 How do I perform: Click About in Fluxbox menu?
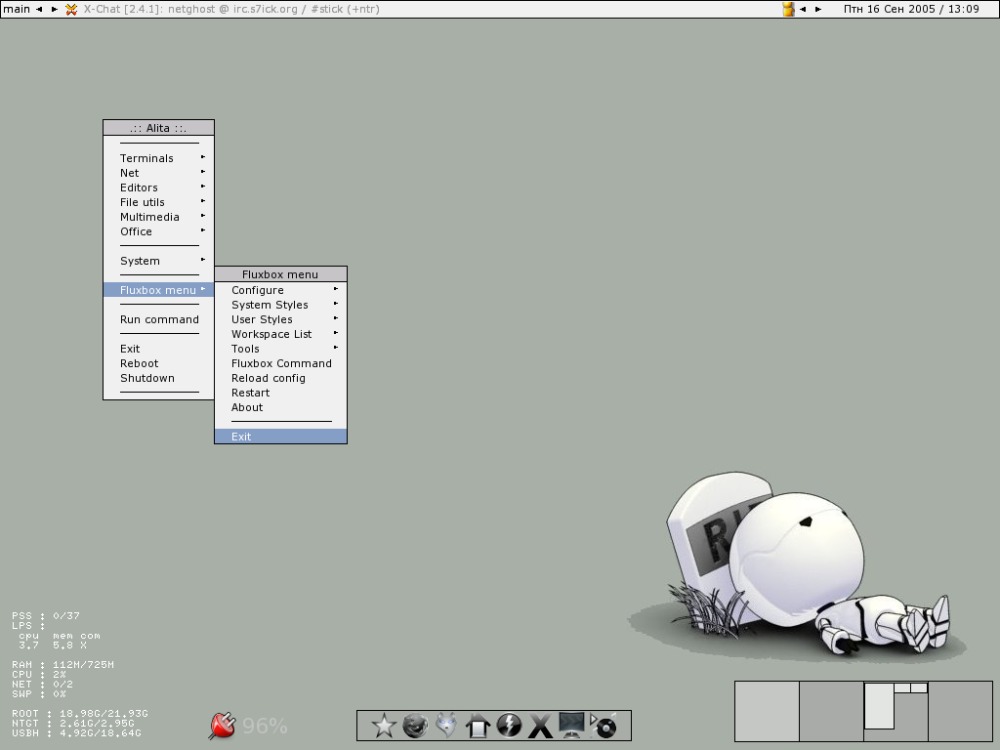pyautogui.click(x=281, y=407)
